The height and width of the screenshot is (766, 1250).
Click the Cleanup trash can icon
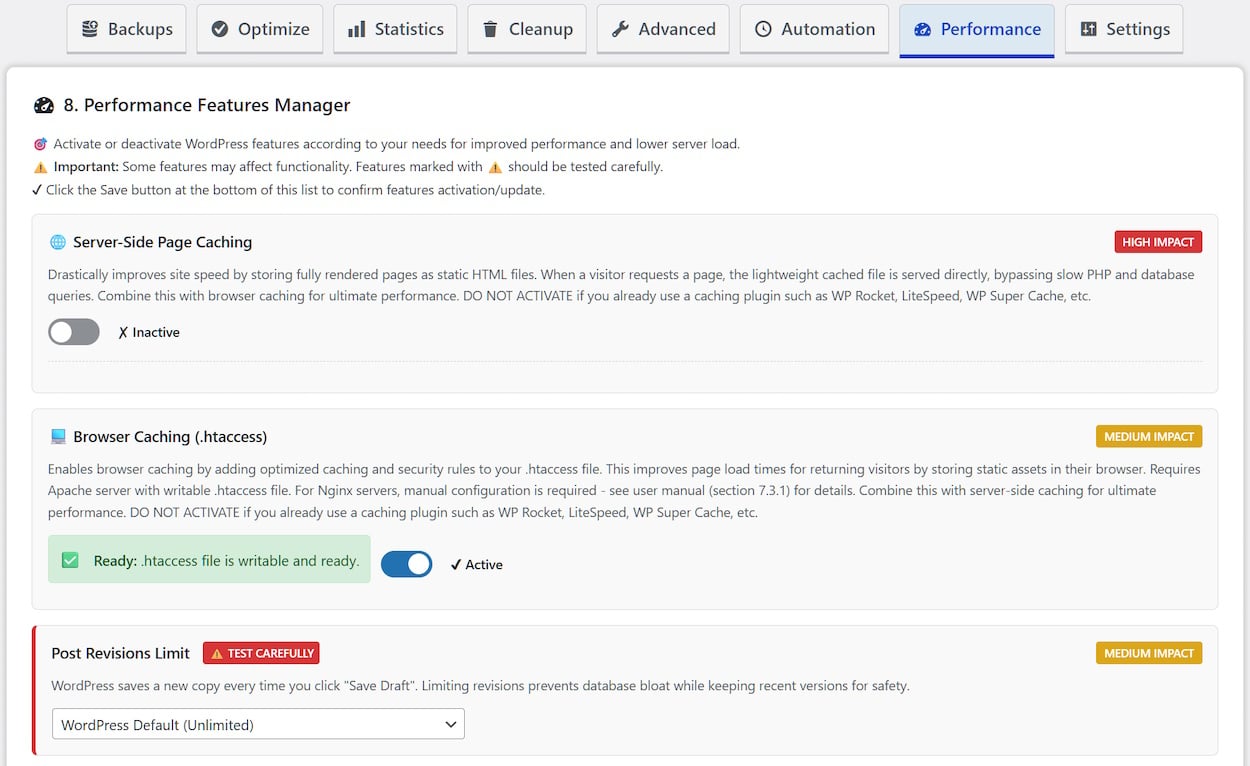[x=490, y=29]
